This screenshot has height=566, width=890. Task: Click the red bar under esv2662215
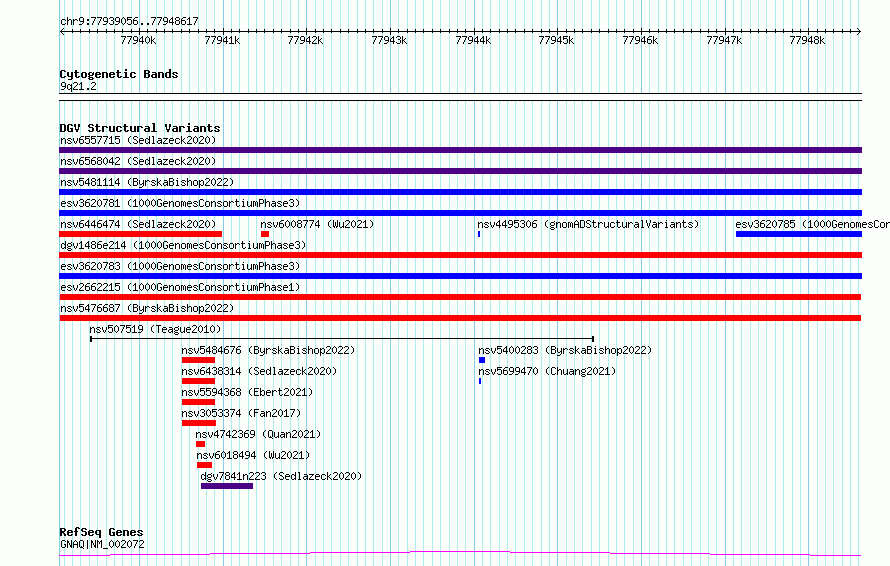[460, 297]
